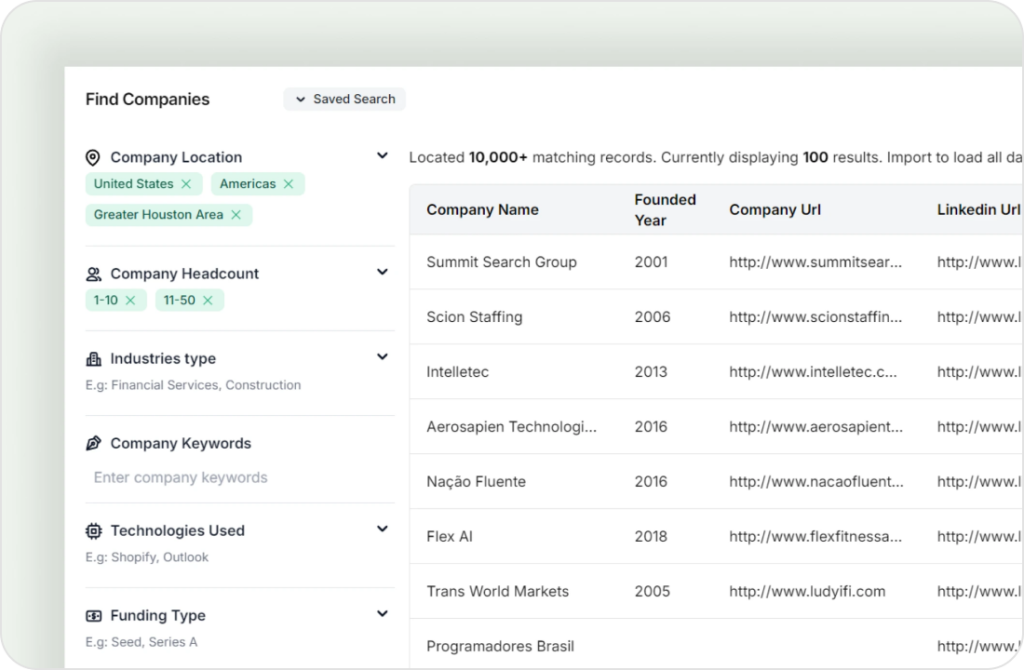Open the Summit Search Group company URL
Screen dimensions: 1024x670
(x=815, y=262)
